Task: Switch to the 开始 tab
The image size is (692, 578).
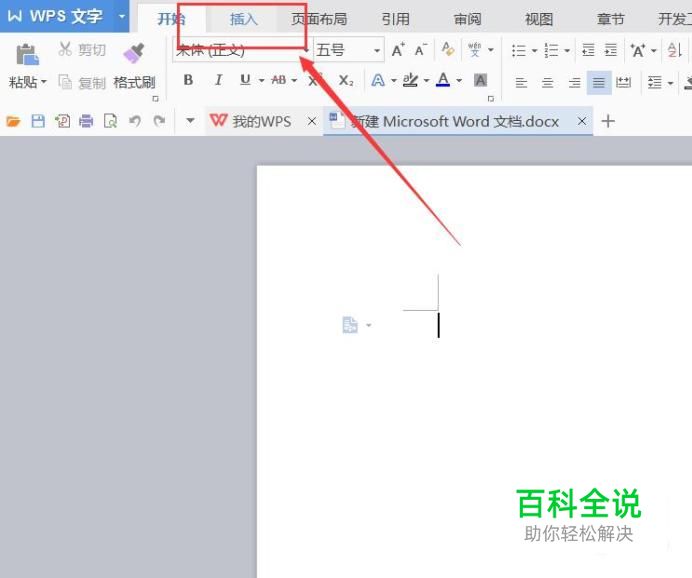Action: tap(171, 19)
